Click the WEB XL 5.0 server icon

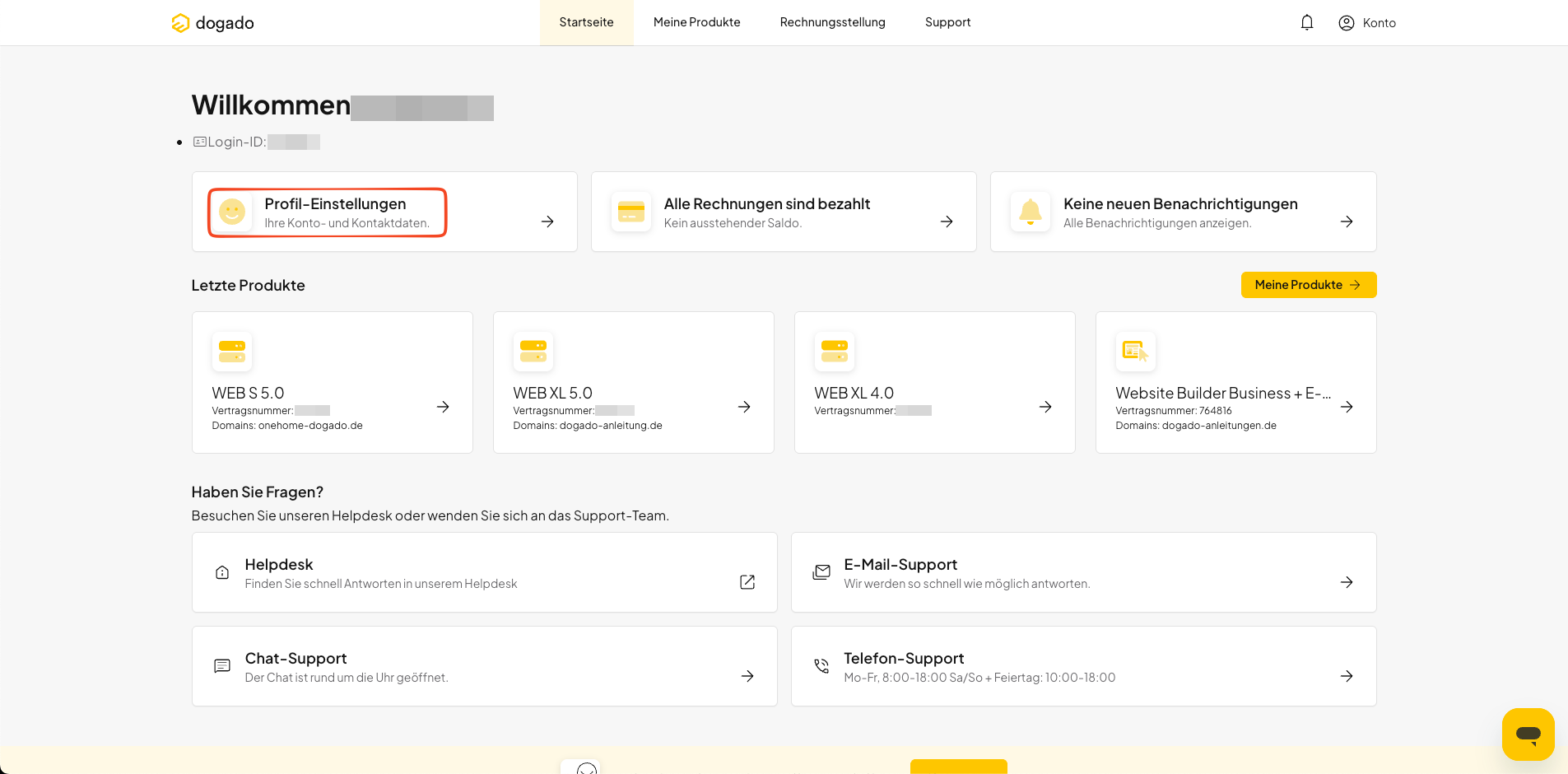pyautogui.click(x=533, y=352)
